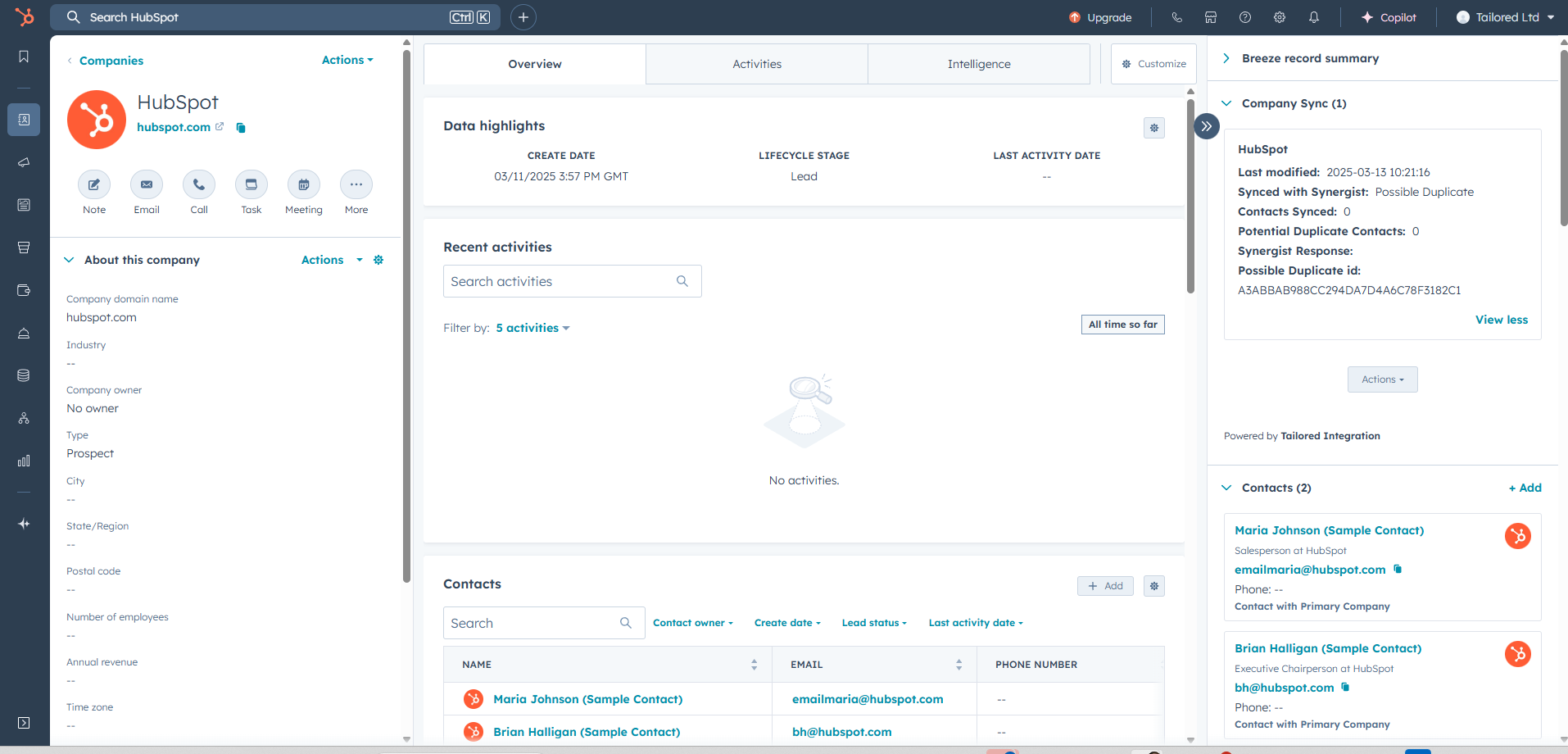The image size is (1568, 754).
Task: Click the Search activities input field
Action: tap(561, 281)
